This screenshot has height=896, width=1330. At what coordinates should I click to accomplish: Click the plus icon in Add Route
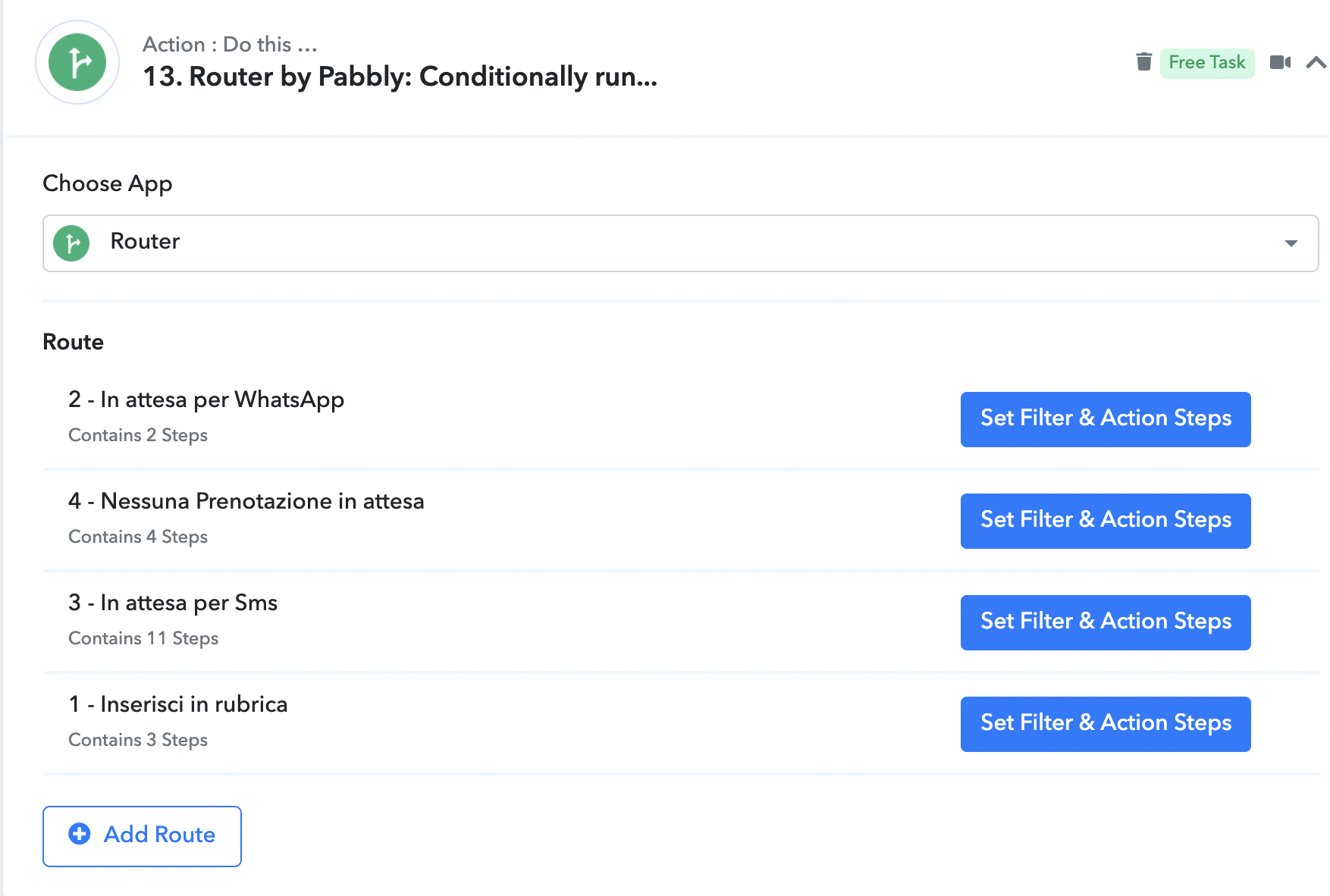click(x=80, y=835)
